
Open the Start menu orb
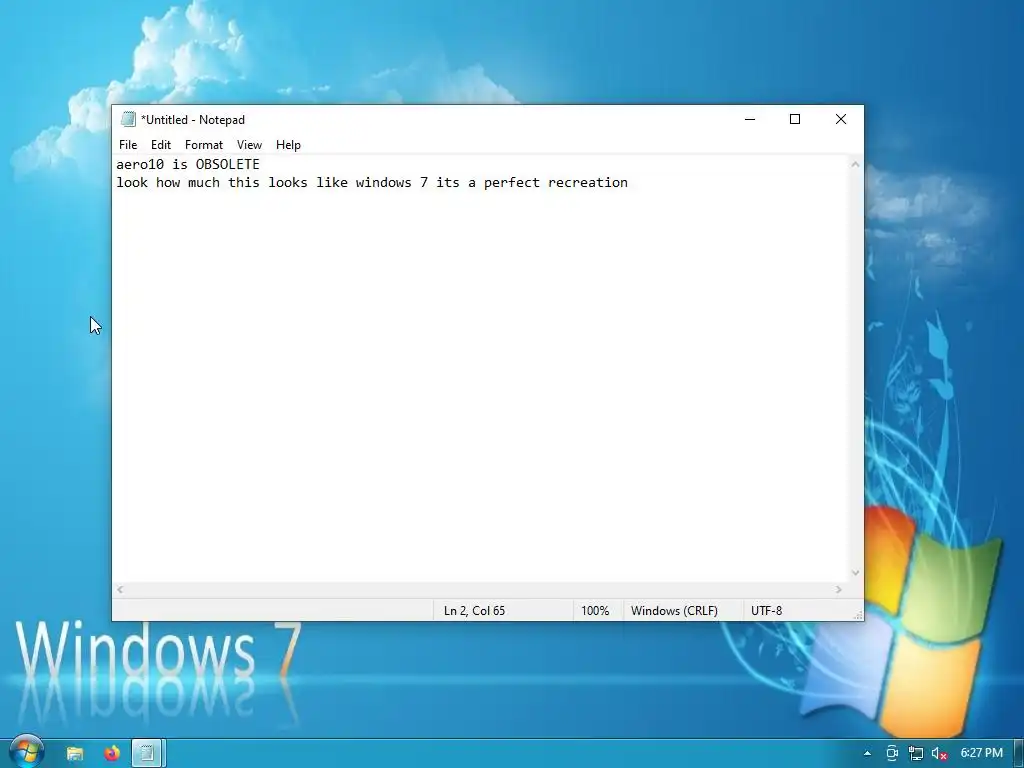(26, 752)
